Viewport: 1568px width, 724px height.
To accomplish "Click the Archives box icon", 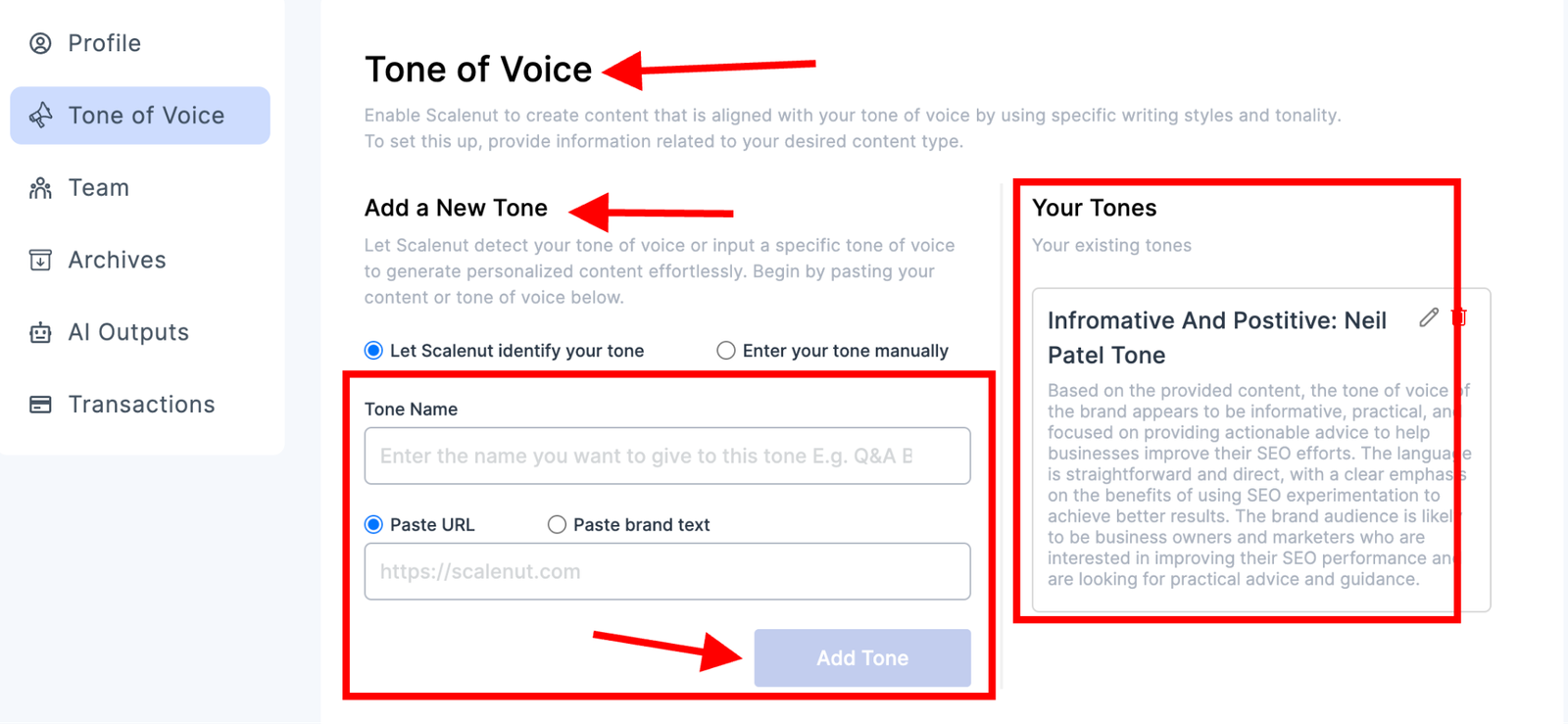I will click(40, 260).
